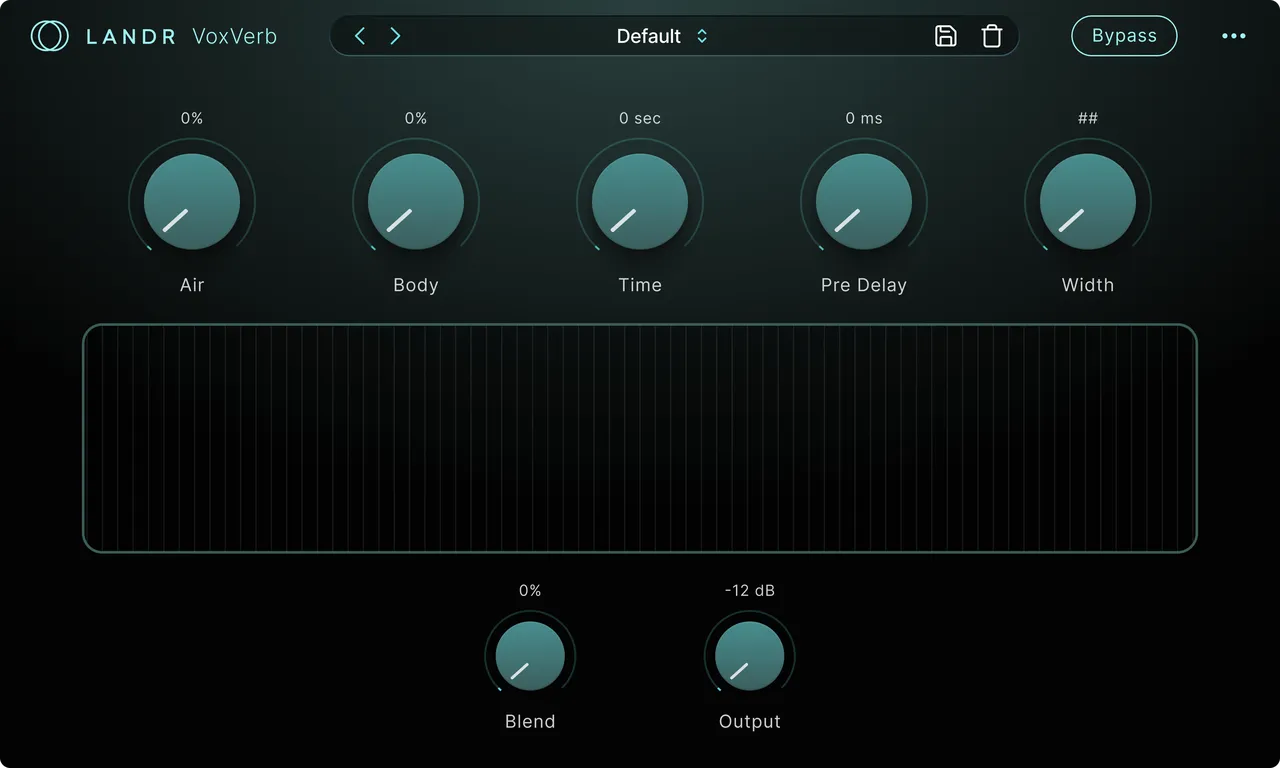The height and width of the screenshot is (768, 1280).
Task: Click the Air knob
Action: (192, 201)
